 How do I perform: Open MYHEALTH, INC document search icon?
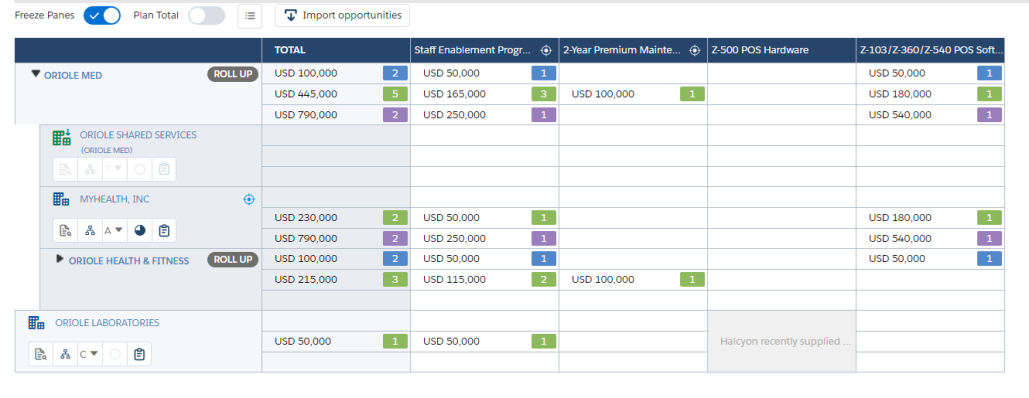65,231
